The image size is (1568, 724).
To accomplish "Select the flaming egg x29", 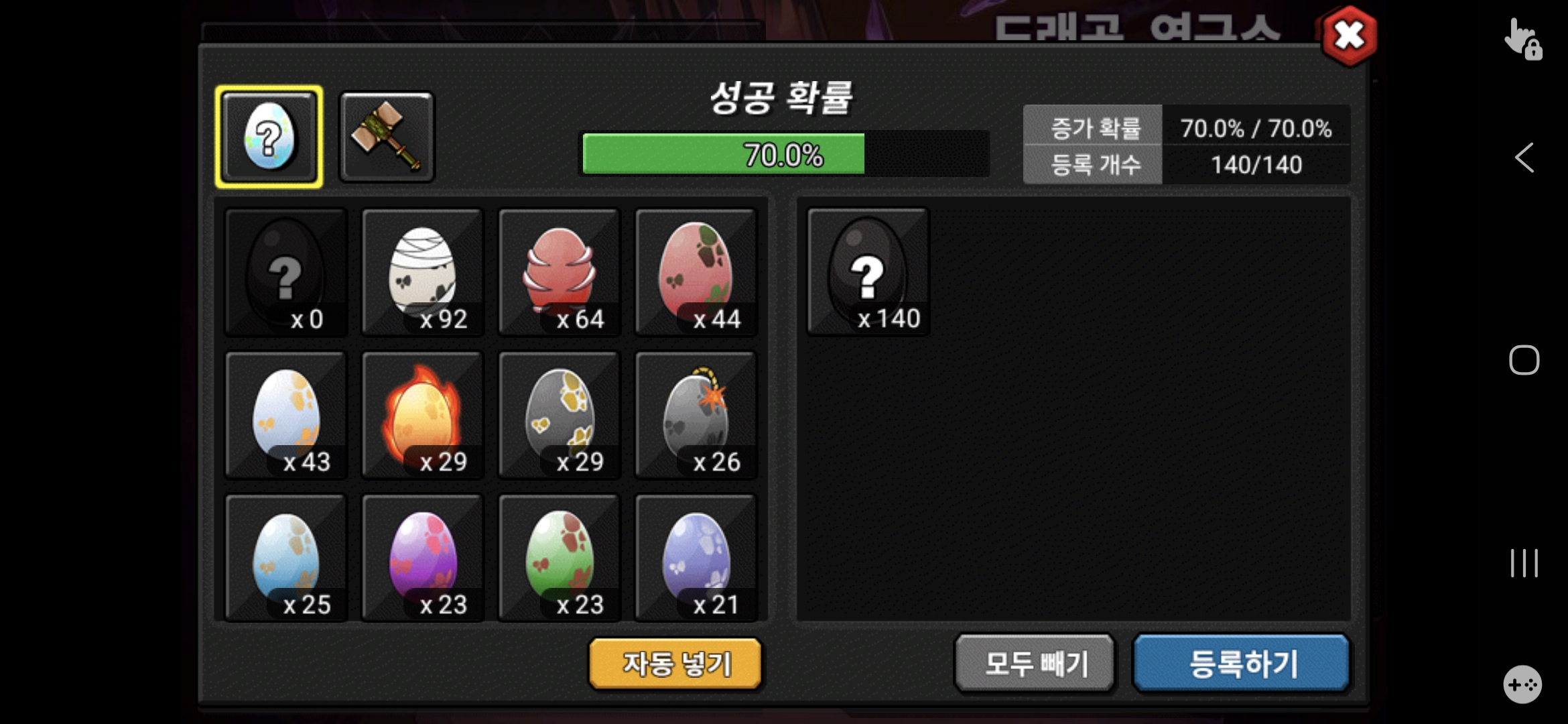I will tap(422, 414).
